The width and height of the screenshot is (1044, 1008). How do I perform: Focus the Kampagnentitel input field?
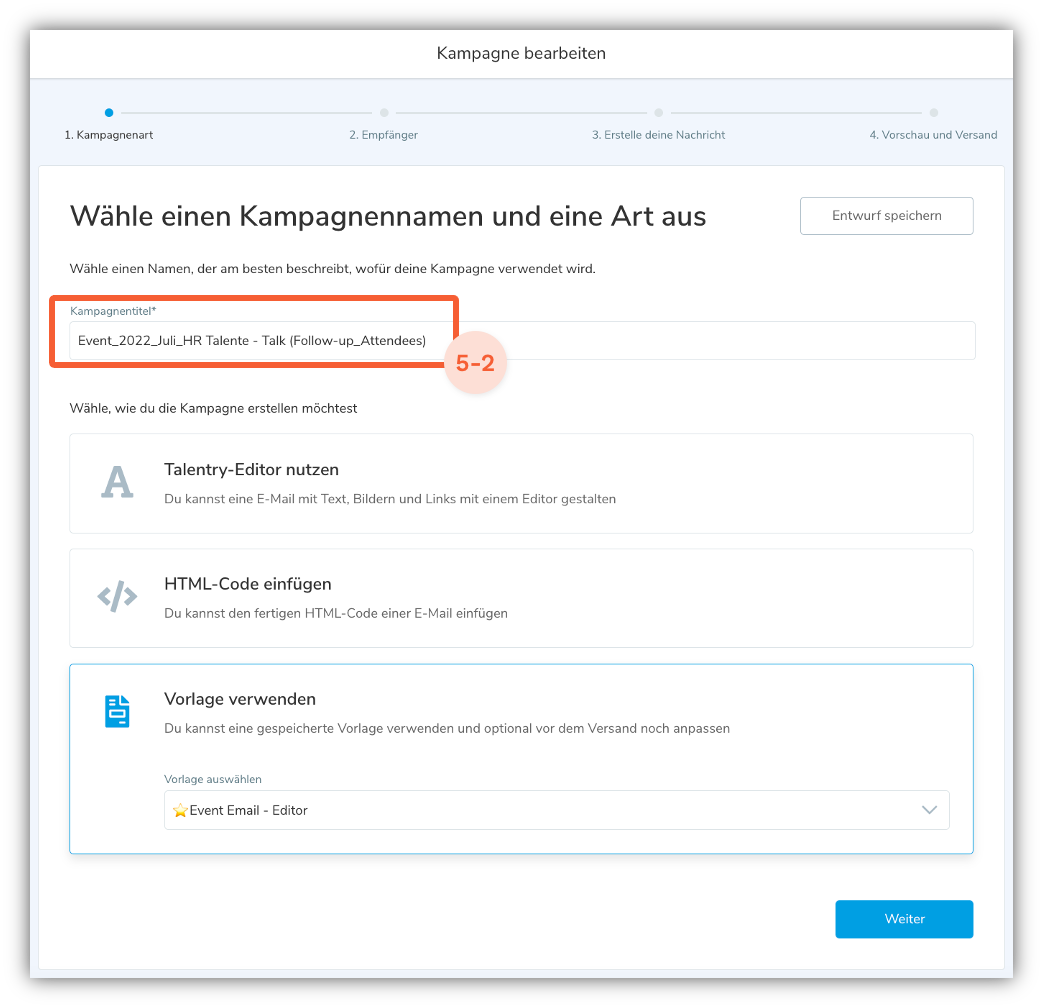click(522, 340)
